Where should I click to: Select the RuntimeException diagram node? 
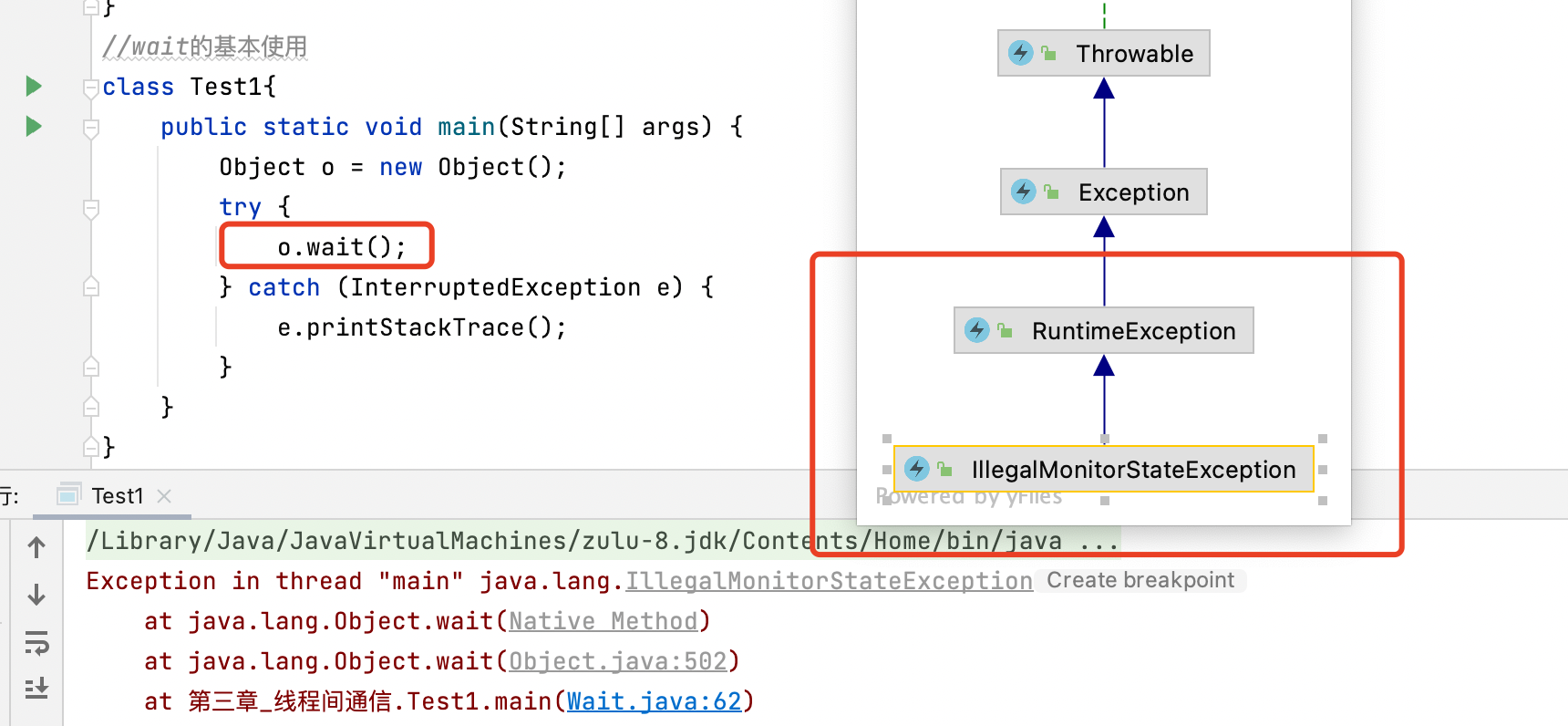(1103, 331)
